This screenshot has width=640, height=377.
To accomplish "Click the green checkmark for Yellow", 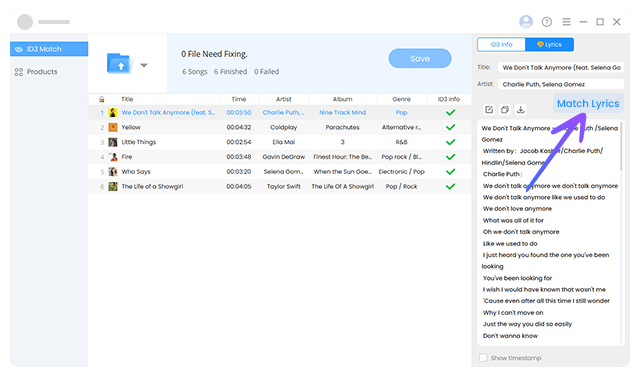I will pyautogui.click(x=450, y=127).
